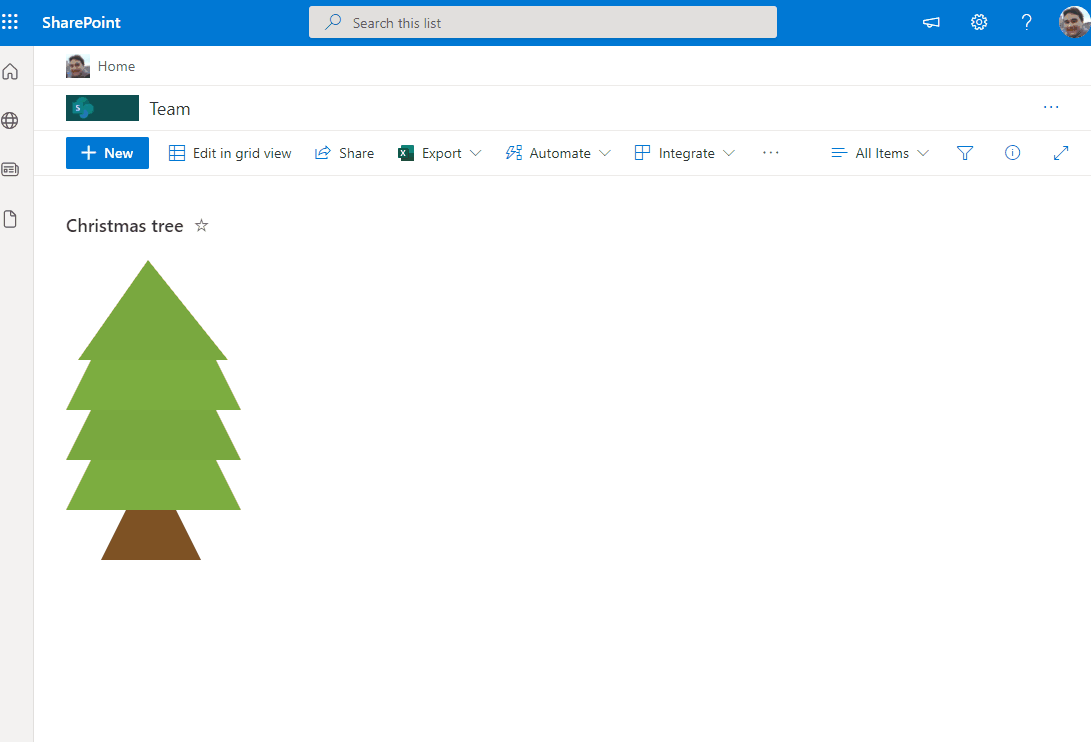Open the Automate menu
Image resolution: width=1091 pixels, height=742 pixels.
tap(558, 153)
